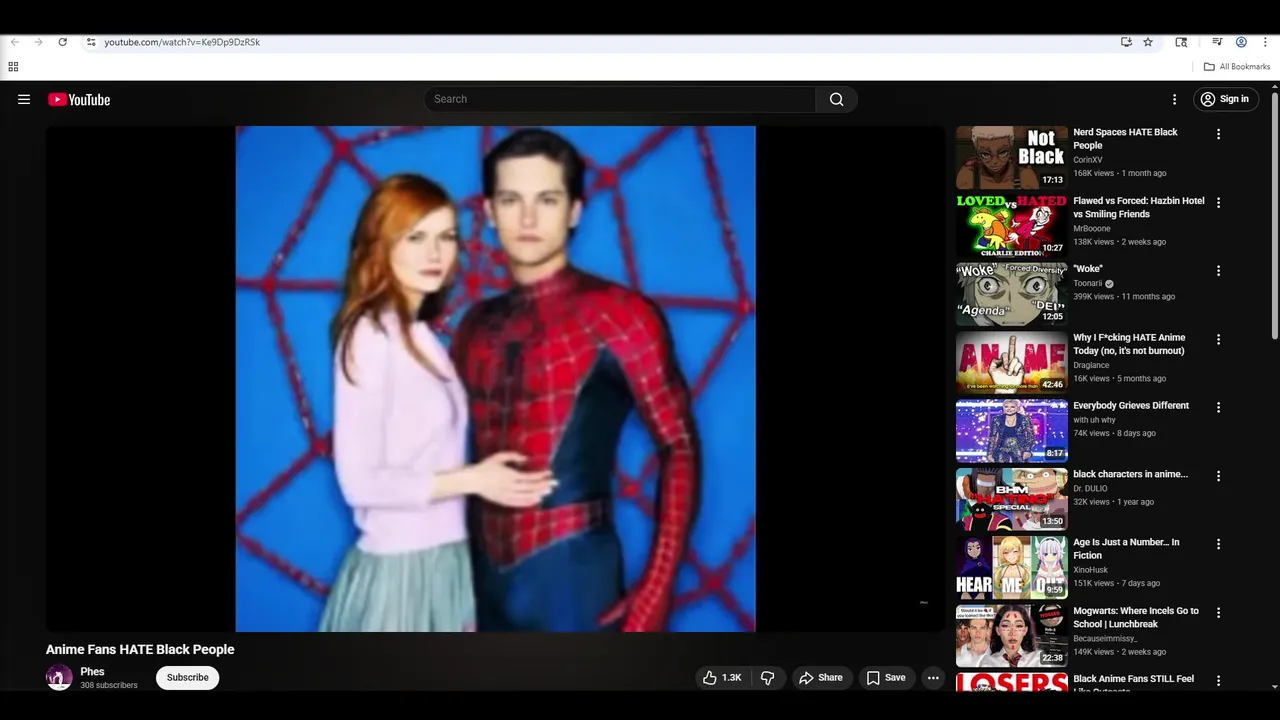Viewport: 1280px width, 720px height.
Task: Click MrBooone channel name
Action: [x=1092, y=229]
